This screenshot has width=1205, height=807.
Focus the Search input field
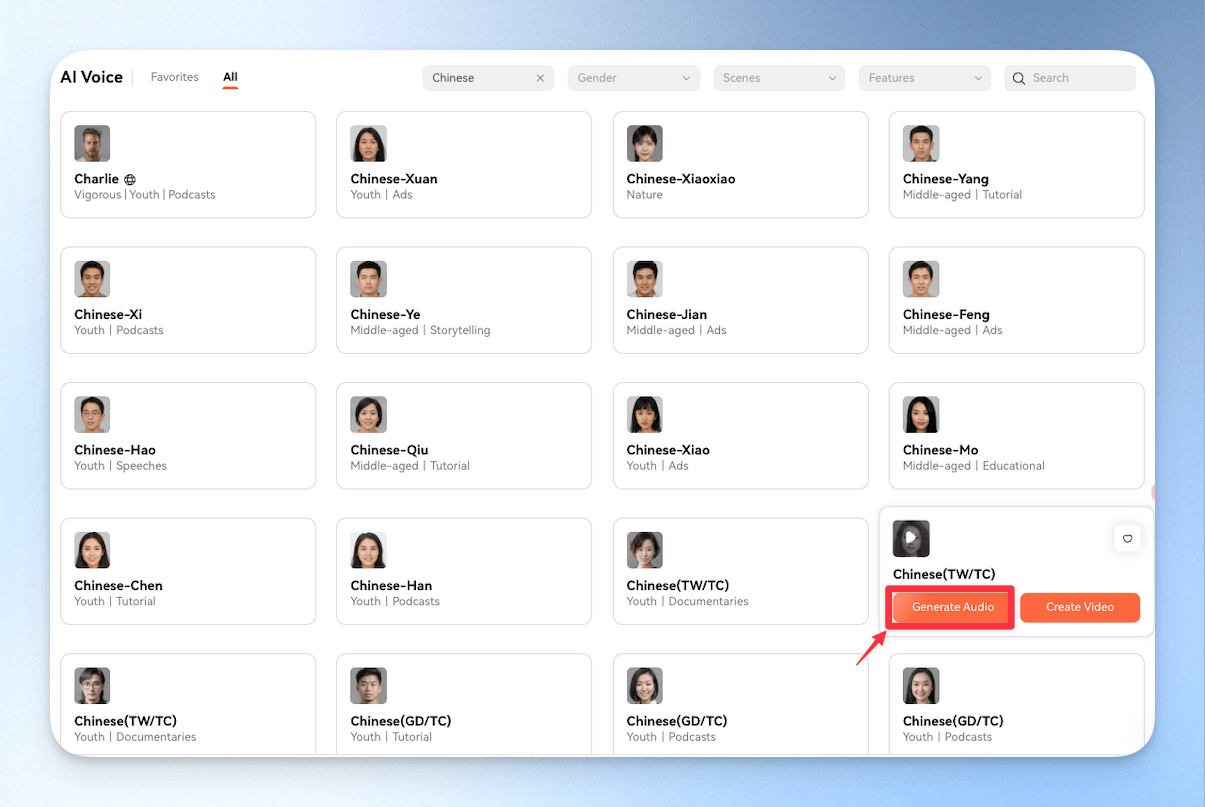click(x=1070, y=78)
